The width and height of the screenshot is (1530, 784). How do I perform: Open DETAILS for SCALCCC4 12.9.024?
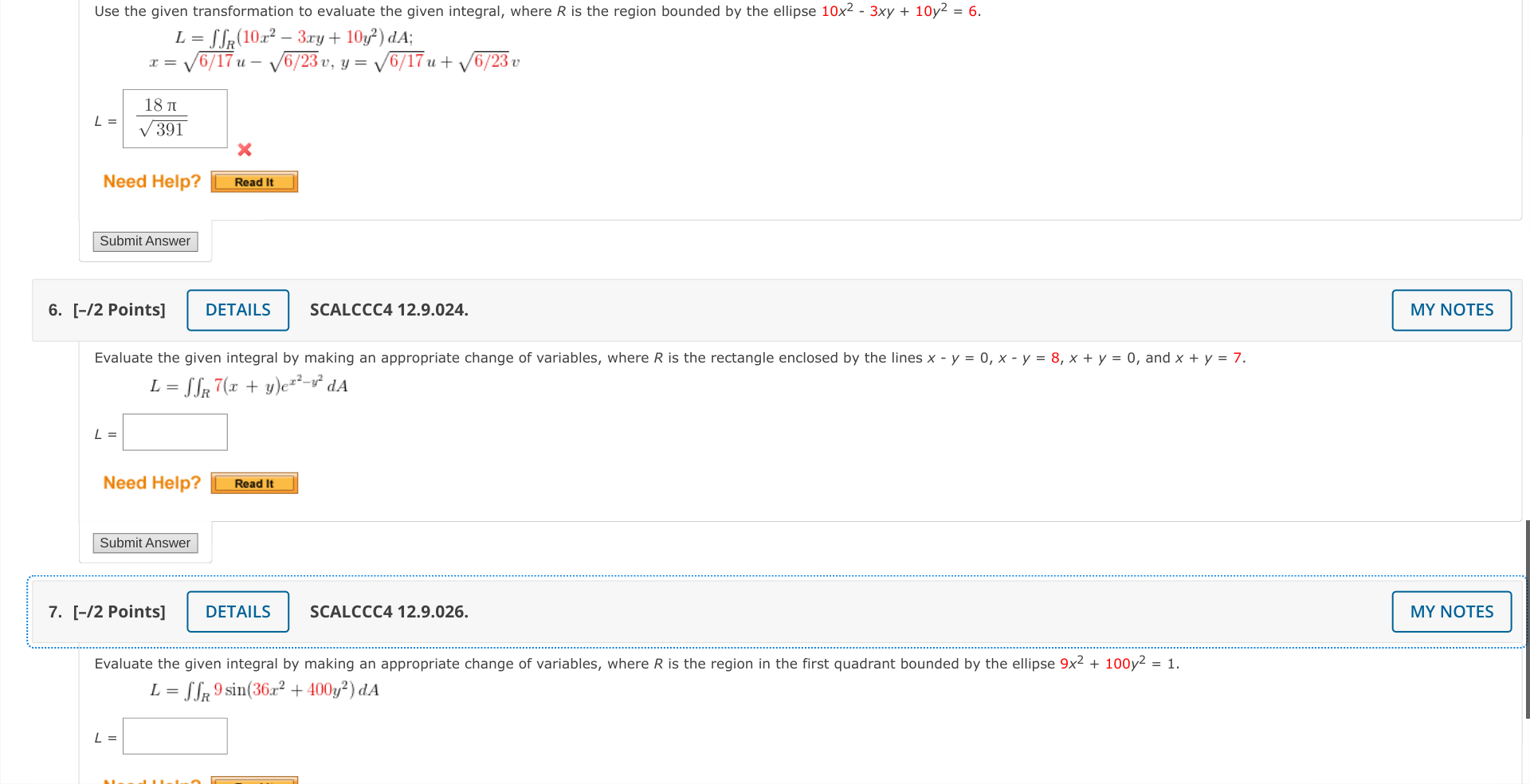click(x=237, y=310)
